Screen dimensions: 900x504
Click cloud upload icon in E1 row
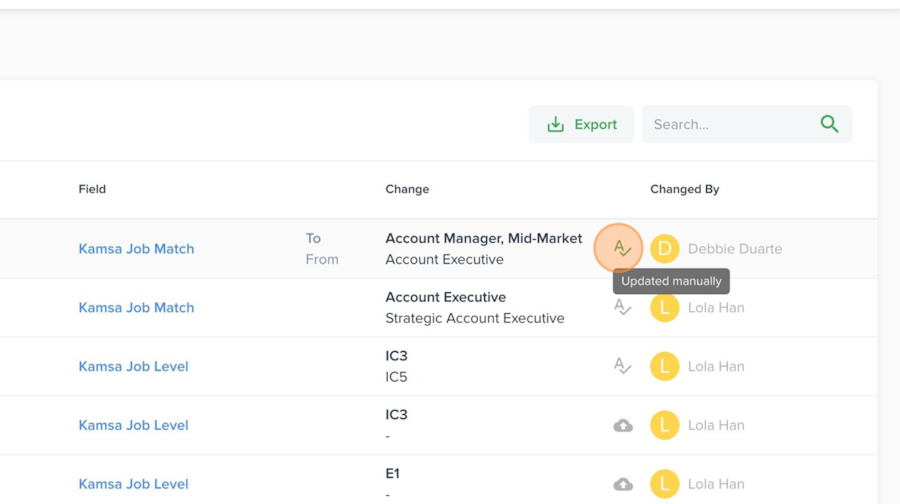tap(623, 485)
